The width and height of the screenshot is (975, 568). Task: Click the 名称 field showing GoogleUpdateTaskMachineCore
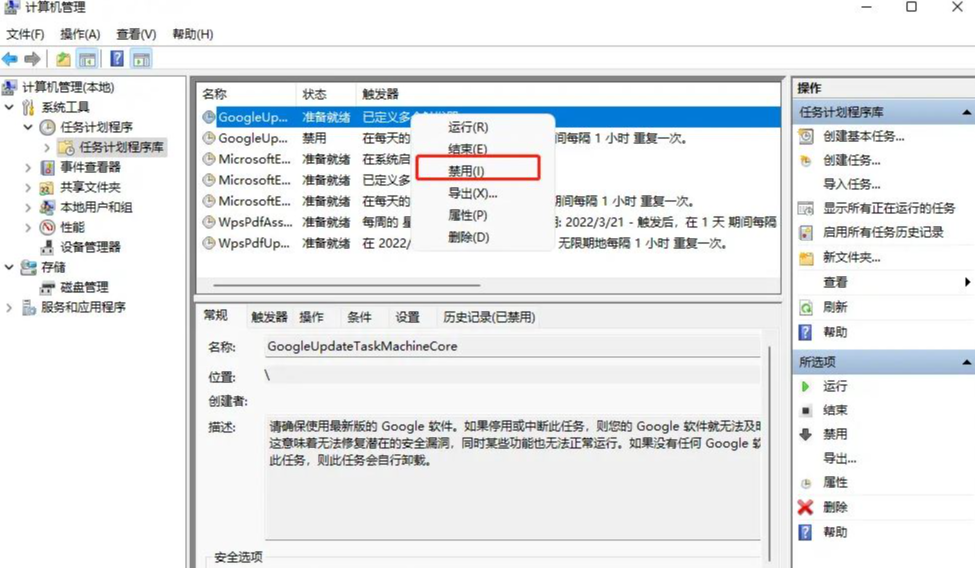[x=512, y=347]
